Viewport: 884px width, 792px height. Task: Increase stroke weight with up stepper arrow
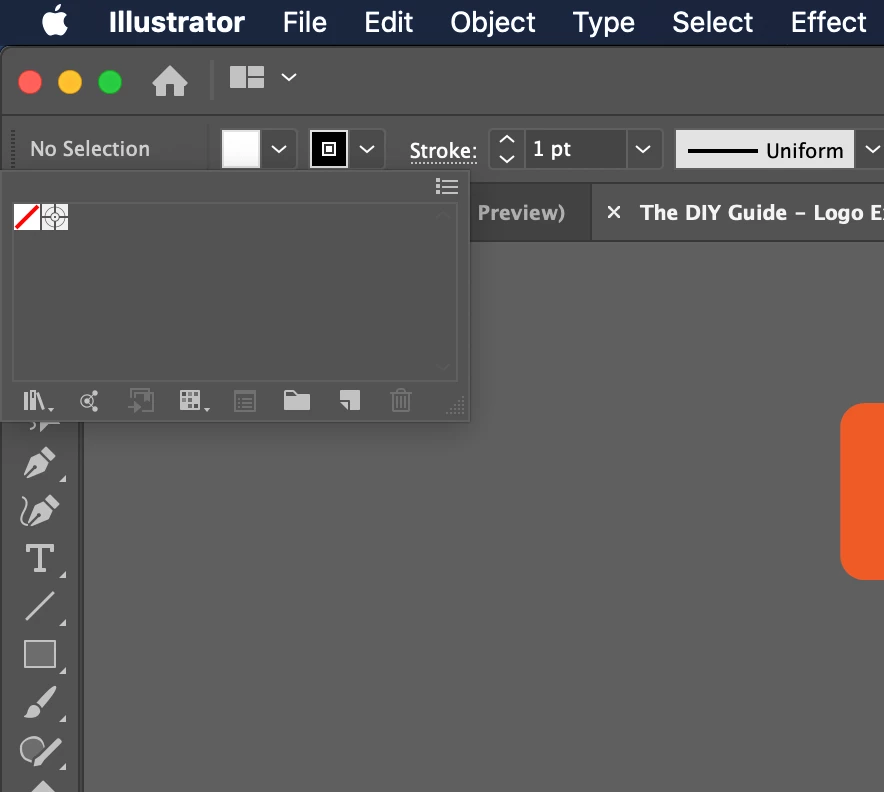507,140
